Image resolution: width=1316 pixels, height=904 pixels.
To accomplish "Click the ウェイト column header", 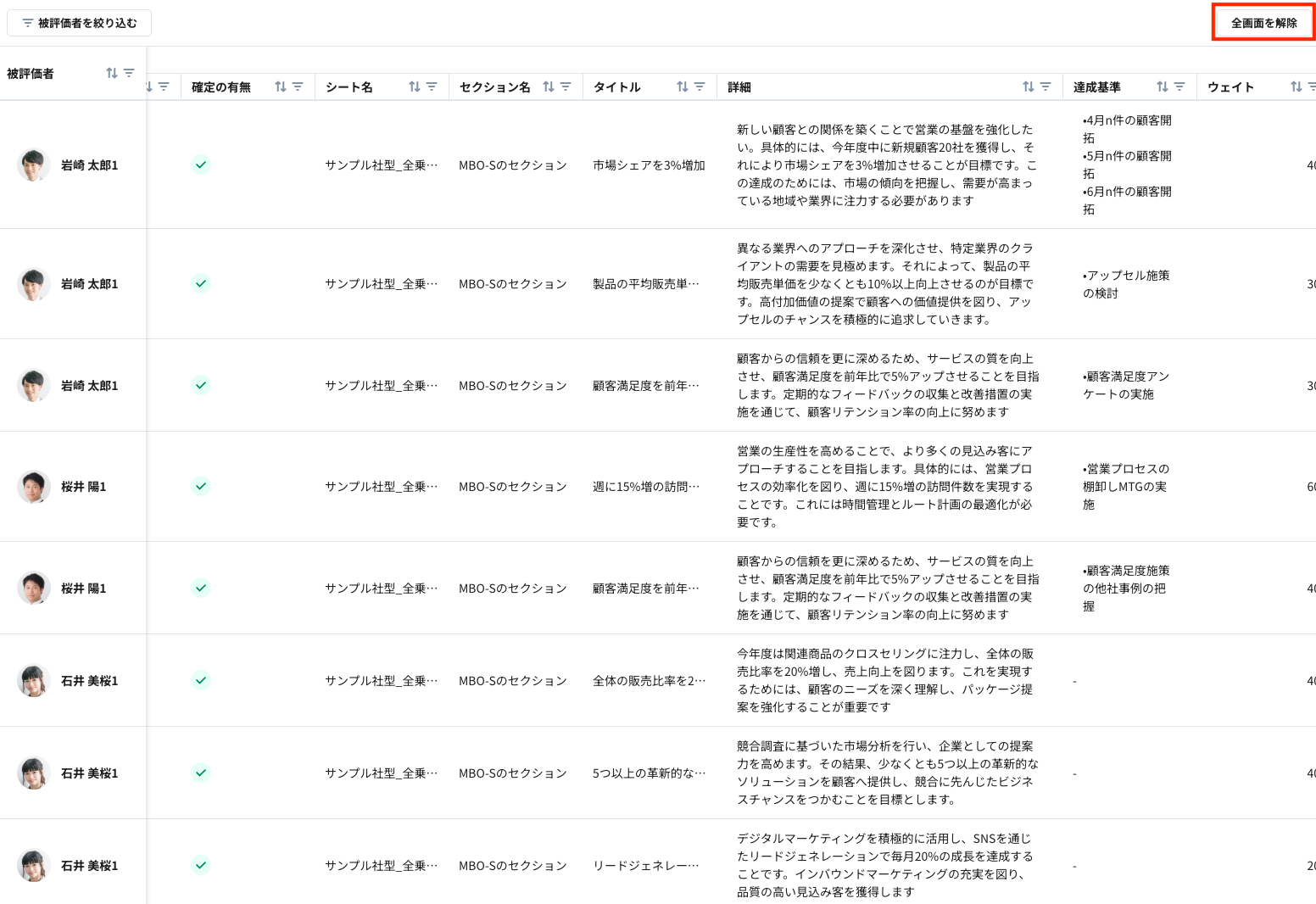I will pos(1230,87).
